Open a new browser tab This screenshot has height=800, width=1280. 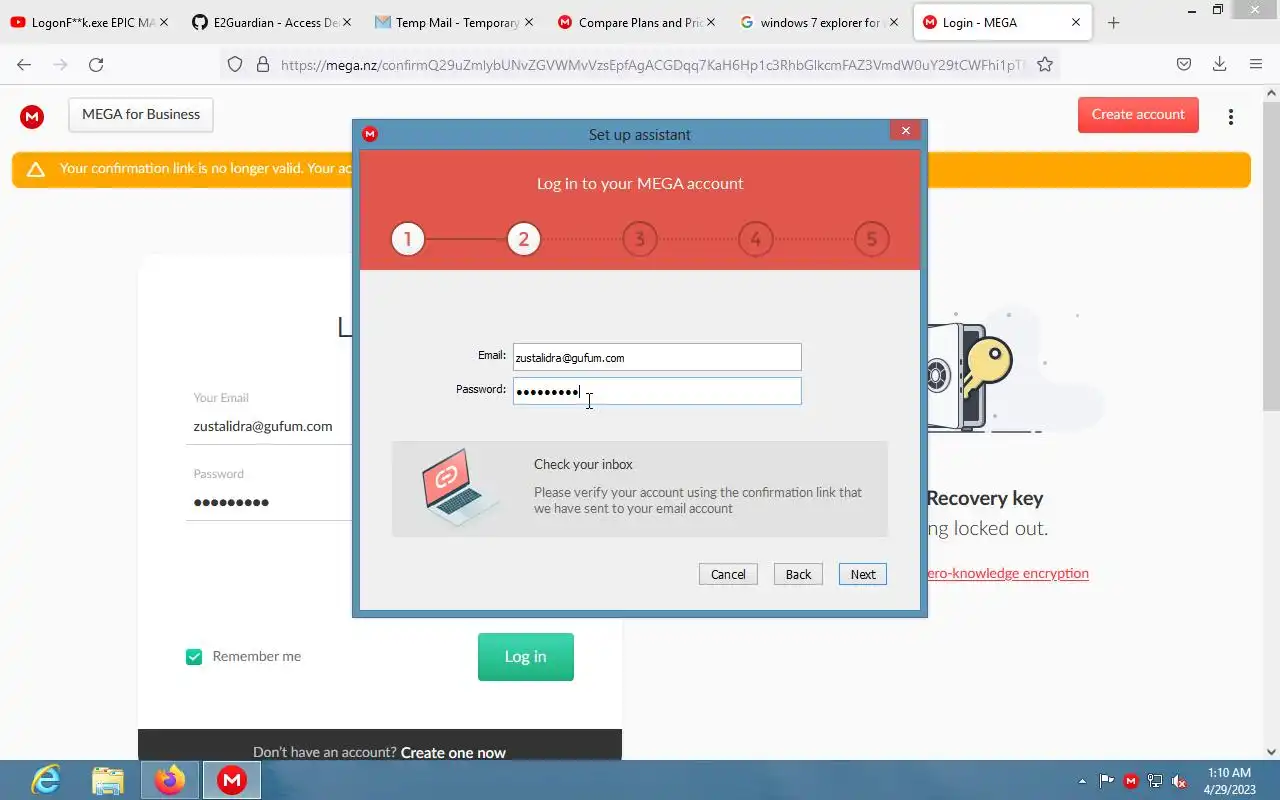[x=1114, y=22]
